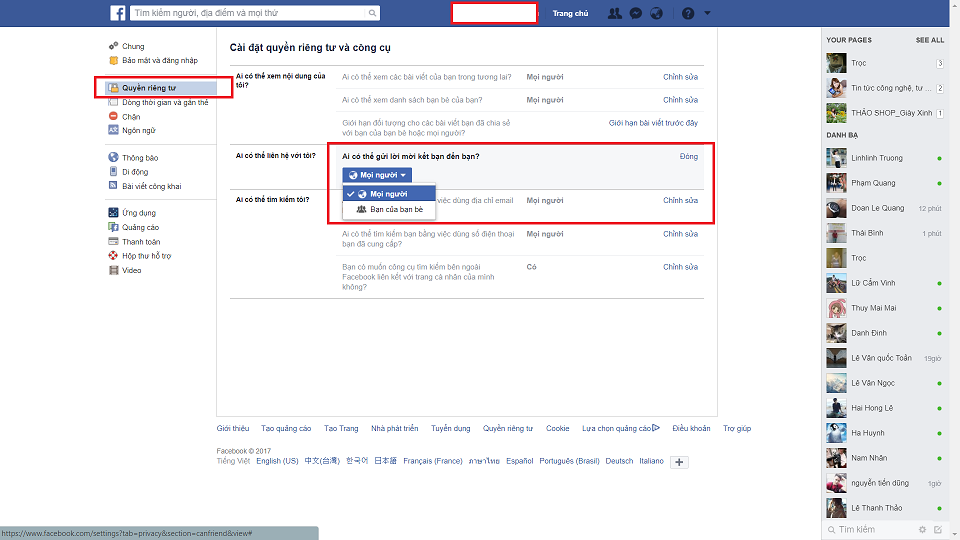Click Giới hạn bài viết trước đây link
Screen dimensions: 960x540
(653, 123)
